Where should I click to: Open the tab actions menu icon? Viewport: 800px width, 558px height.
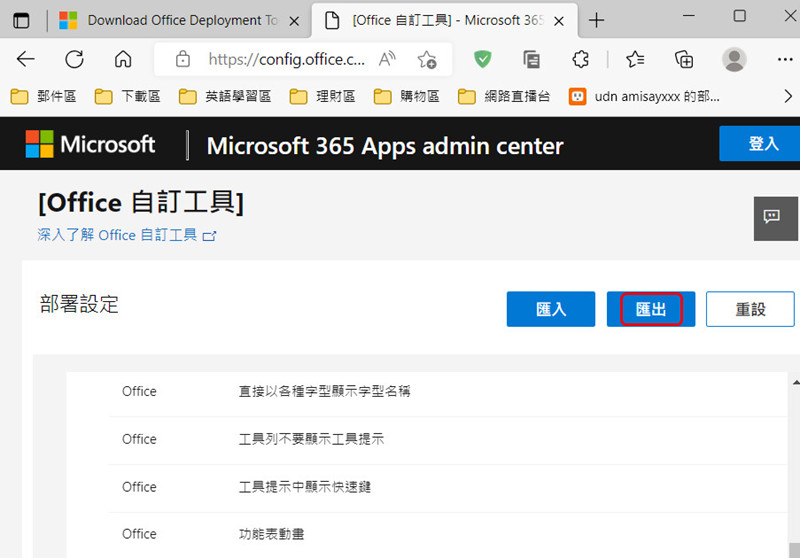pos(21,21)
